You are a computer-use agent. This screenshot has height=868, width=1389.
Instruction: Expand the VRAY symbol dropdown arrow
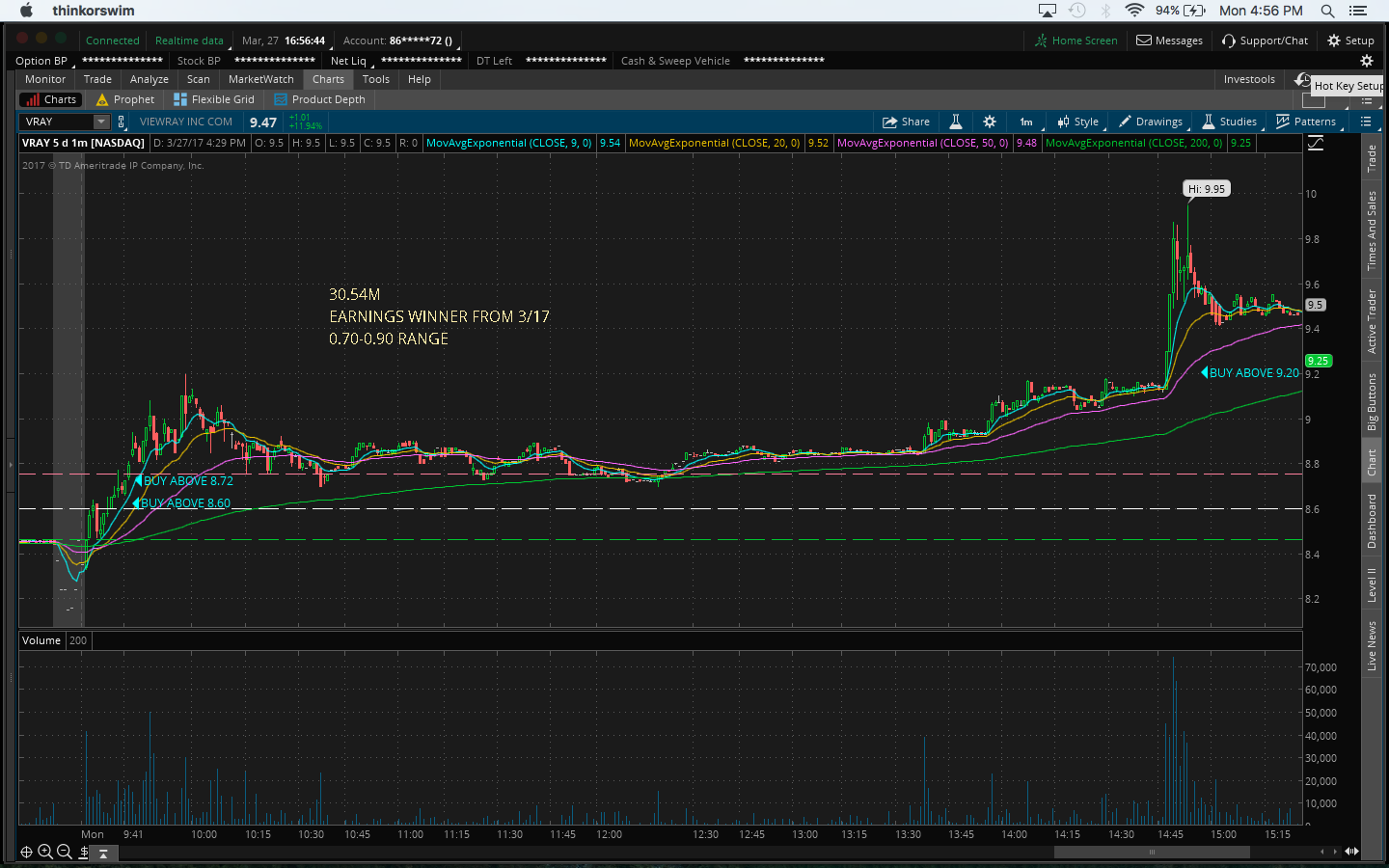[100, 122]
